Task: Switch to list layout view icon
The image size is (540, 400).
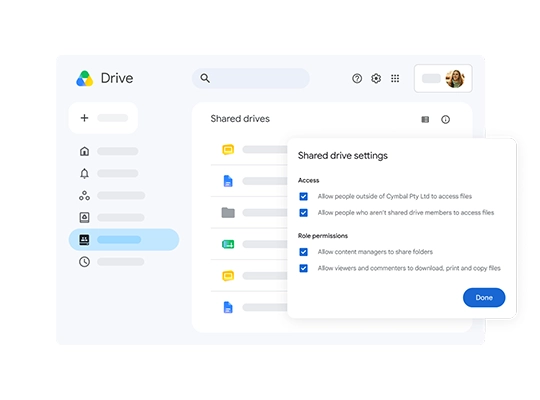Action: click(x=425, y=120)
